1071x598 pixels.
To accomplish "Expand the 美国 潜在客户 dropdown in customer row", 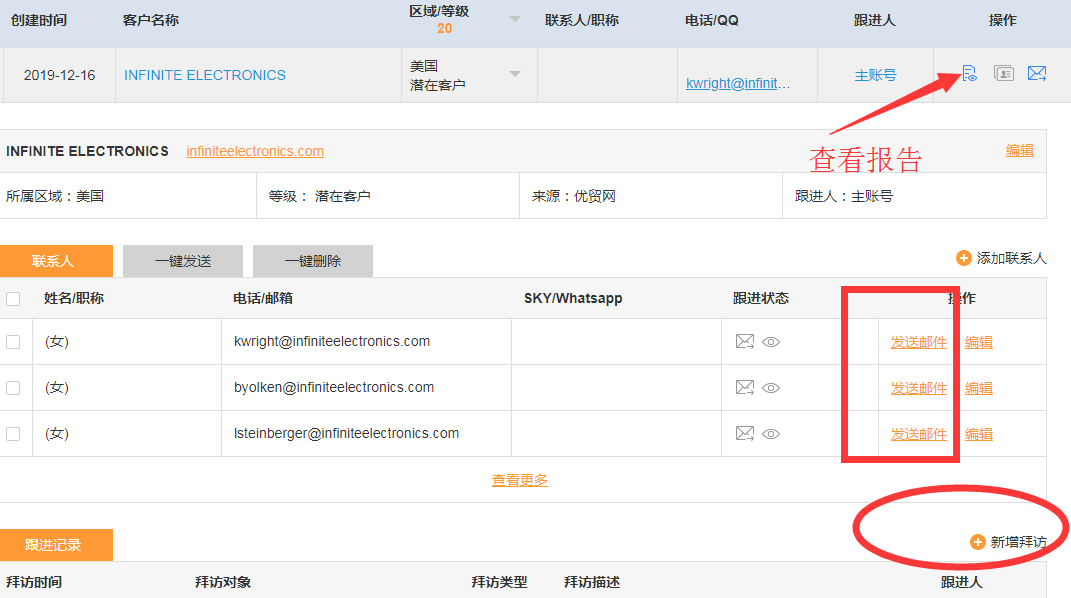I will [515, 74].
